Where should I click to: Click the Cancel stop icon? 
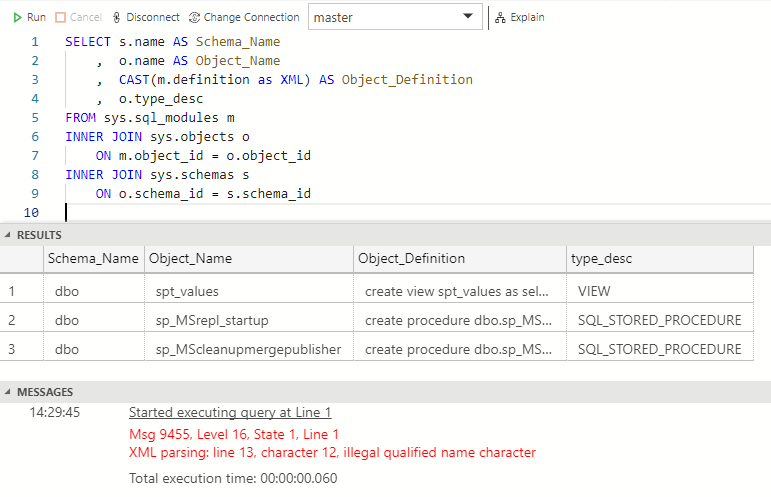[61, 17]
